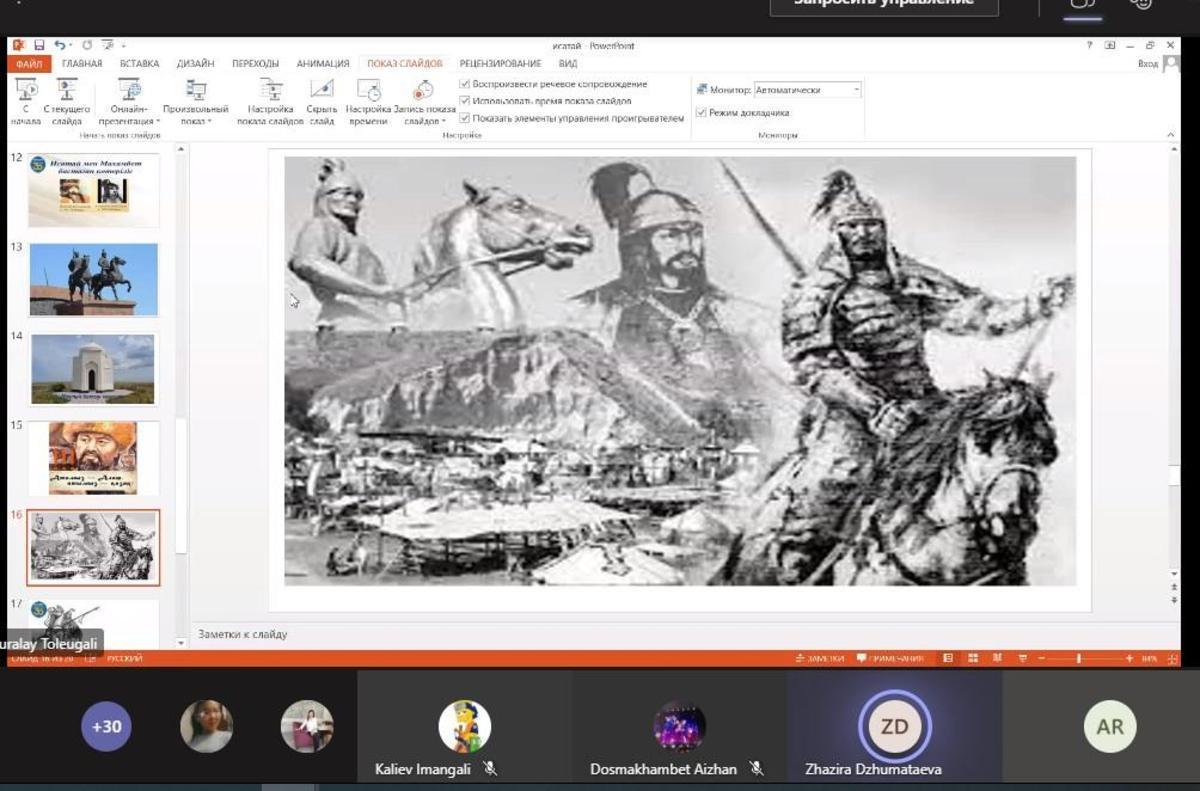This screenshot has width=1200, height=791.
Task: Uncheck 'Использовать время показа слайдов'
Action: [x=465, y=101]
